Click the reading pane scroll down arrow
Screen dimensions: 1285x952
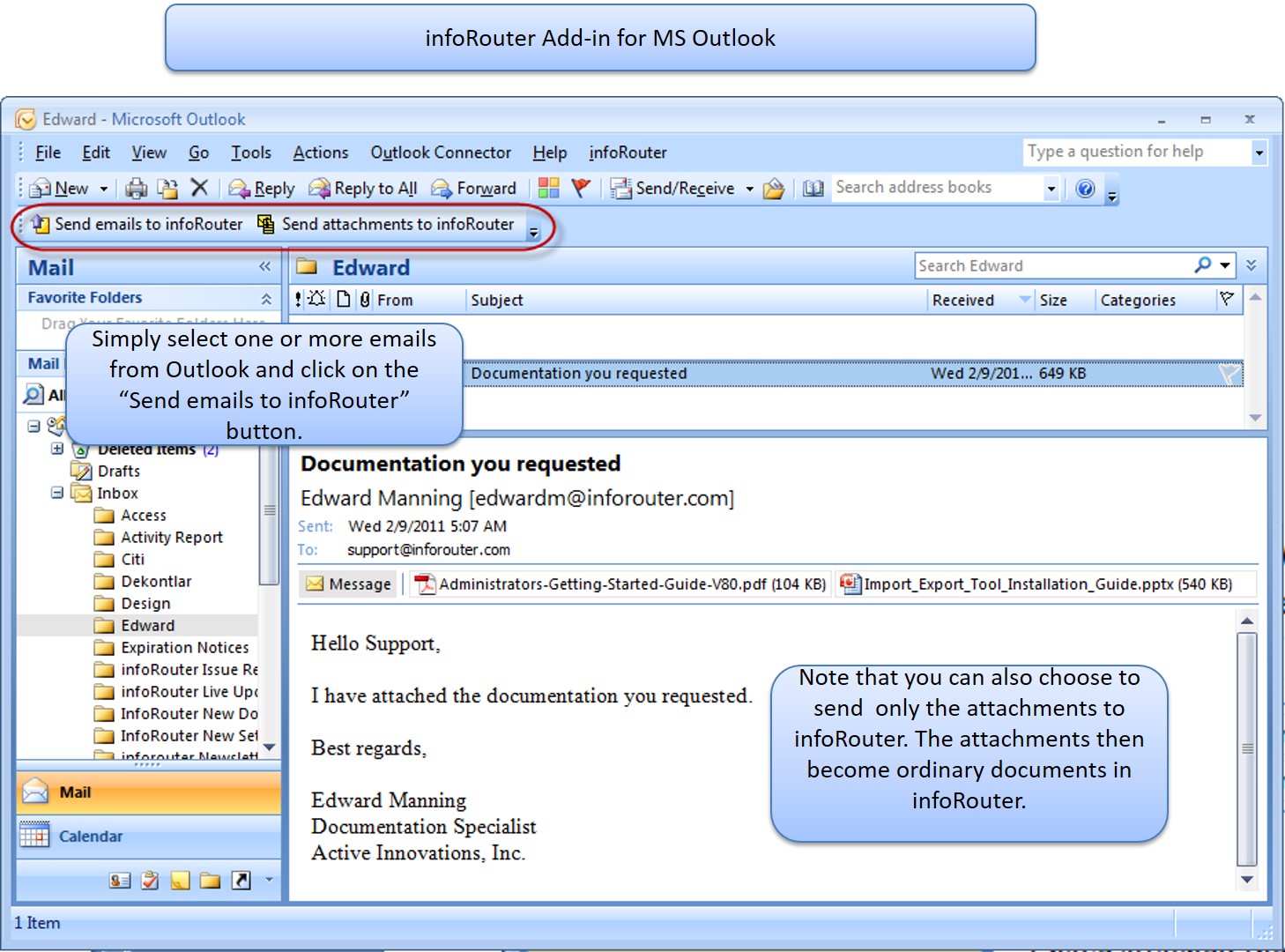[x=1246, y=879]
